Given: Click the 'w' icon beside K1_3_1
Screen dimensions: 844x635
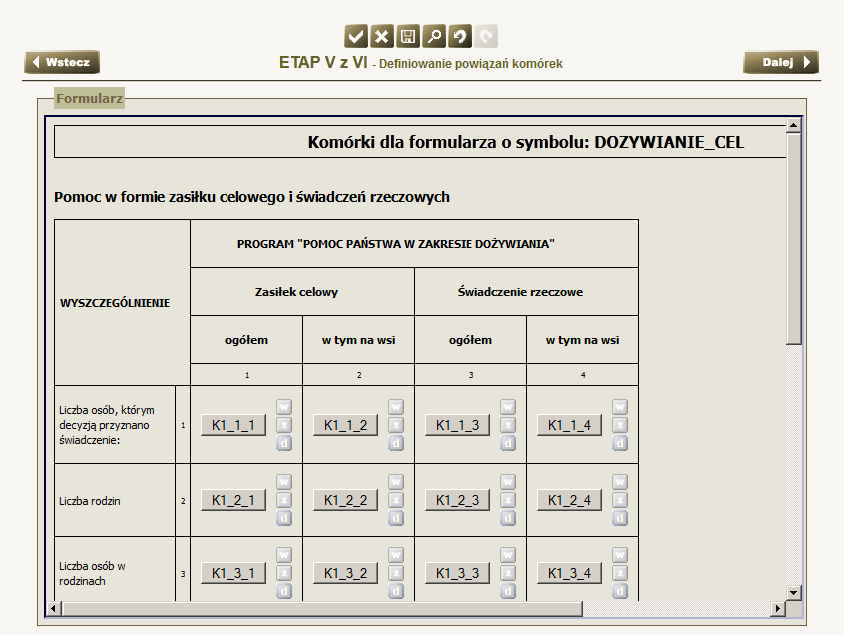Looking at the screenshot, I should (284, 555).
